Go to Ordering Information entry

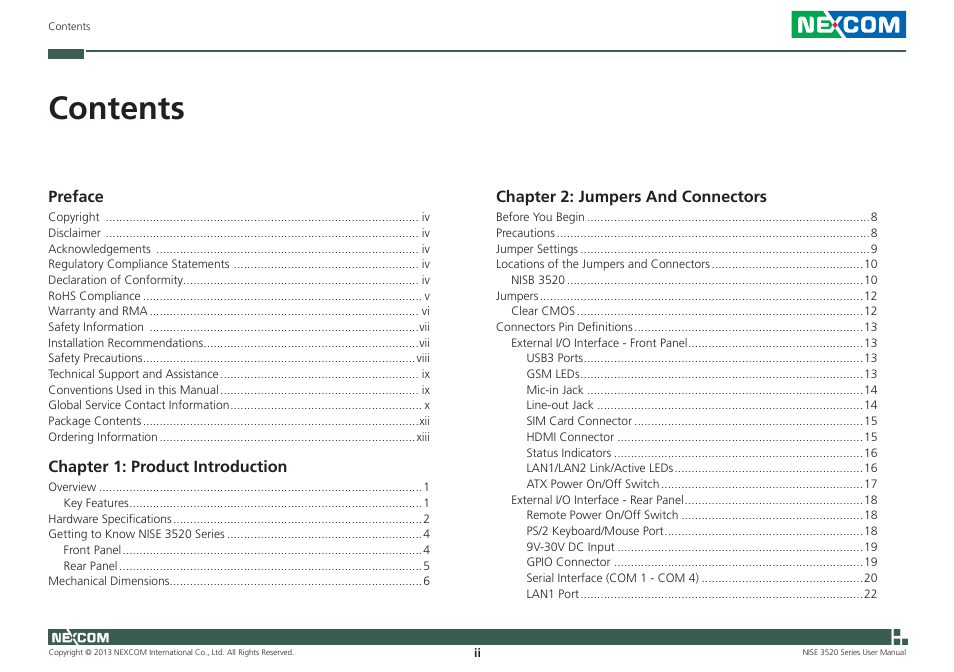coord(239,437)
